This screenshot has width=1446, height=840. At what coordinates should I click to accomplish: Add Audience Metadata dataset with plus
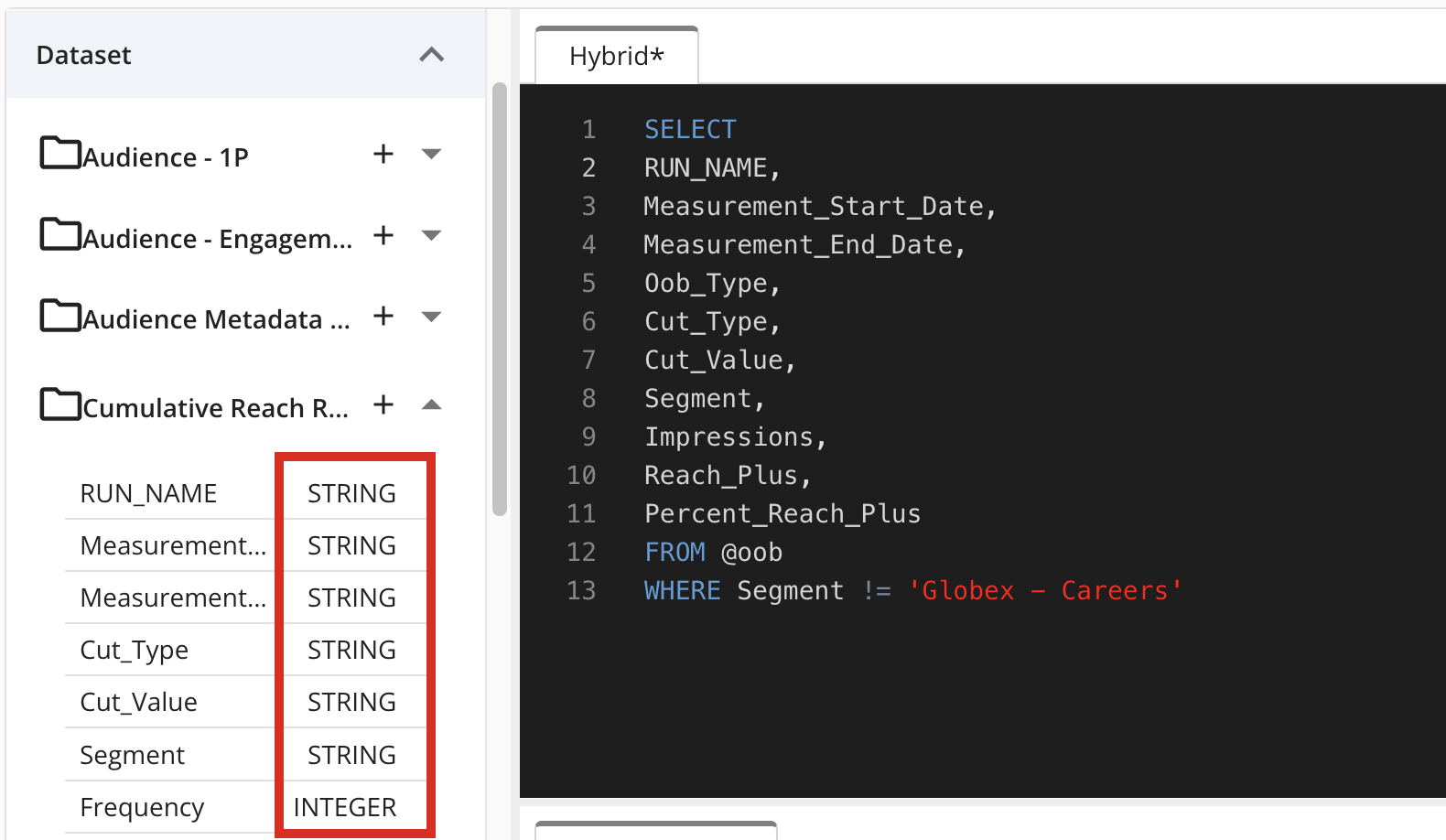(383, 317)
